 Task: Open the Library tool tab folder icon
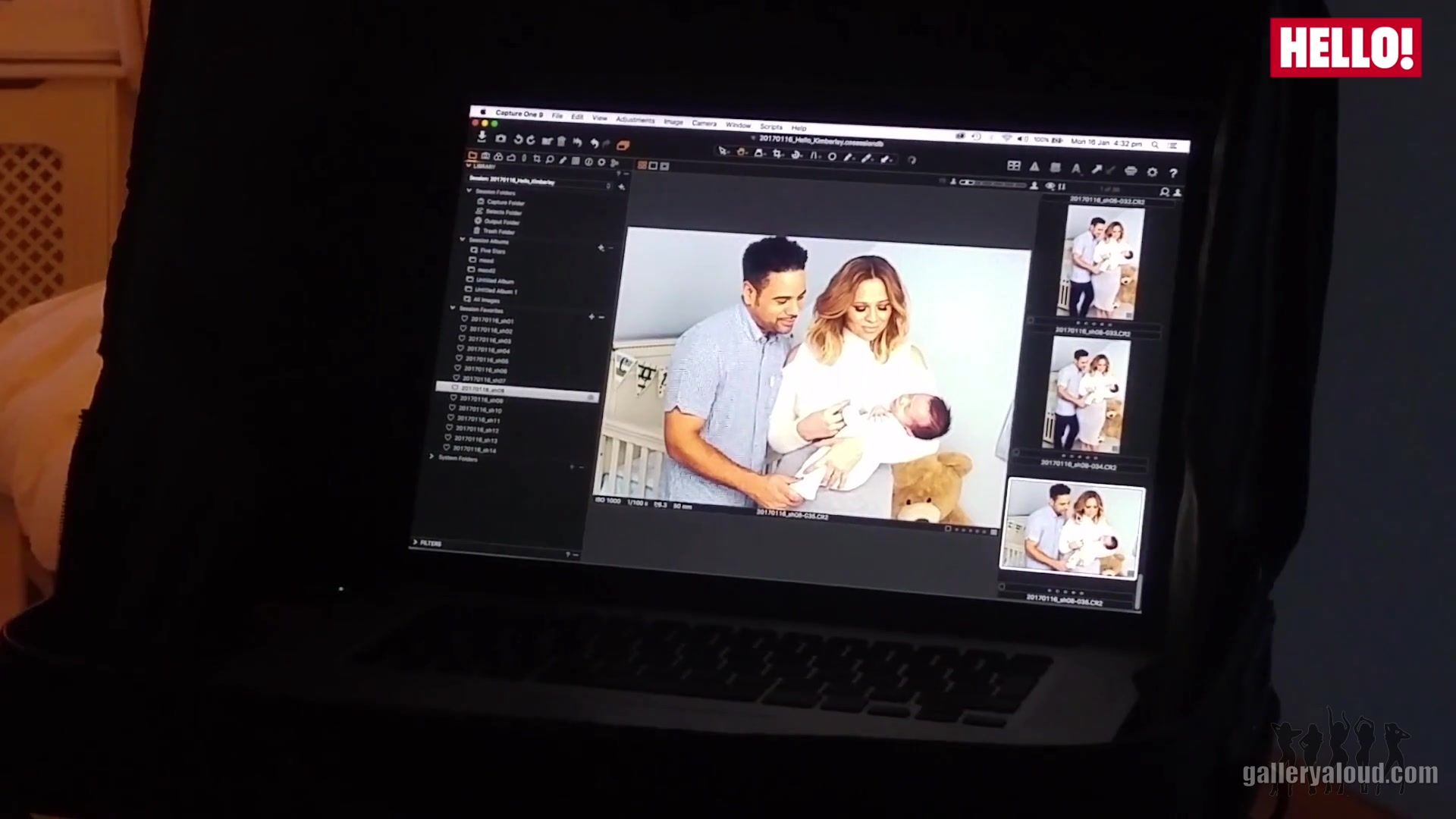pos(472,155)
